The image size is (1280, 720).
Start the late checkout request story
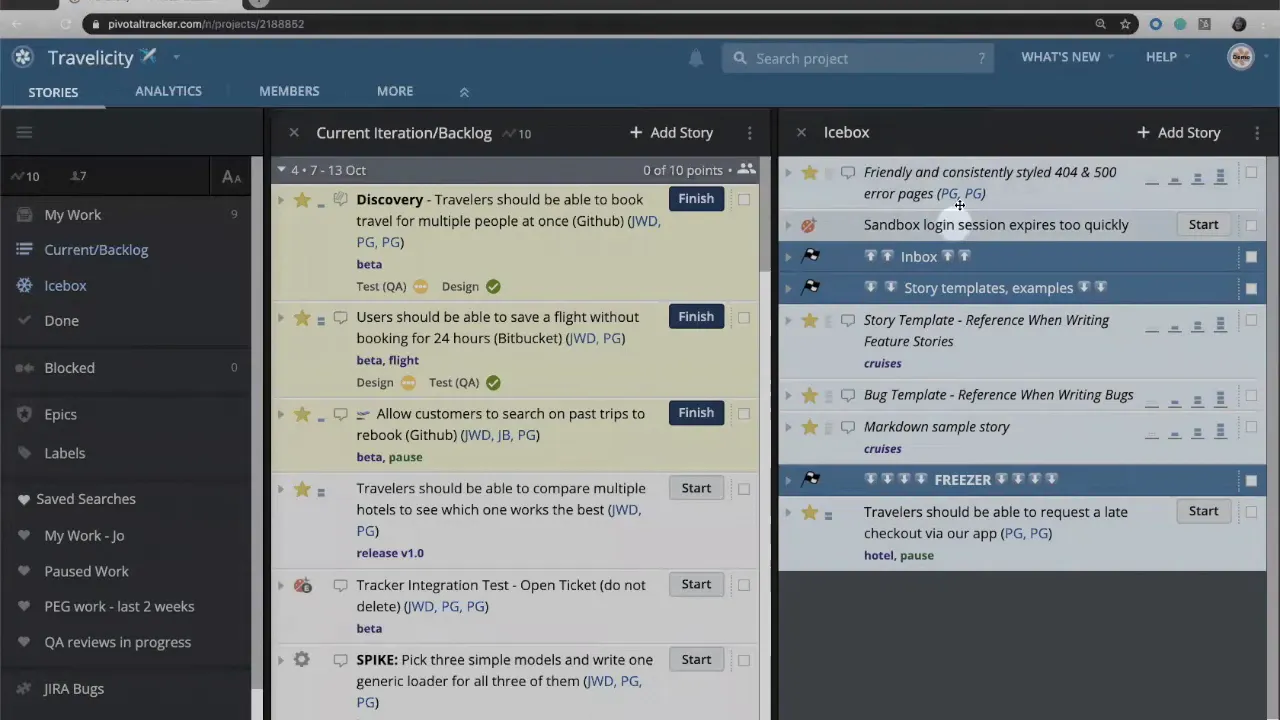pyautogui.click(x=1203, y=511)
